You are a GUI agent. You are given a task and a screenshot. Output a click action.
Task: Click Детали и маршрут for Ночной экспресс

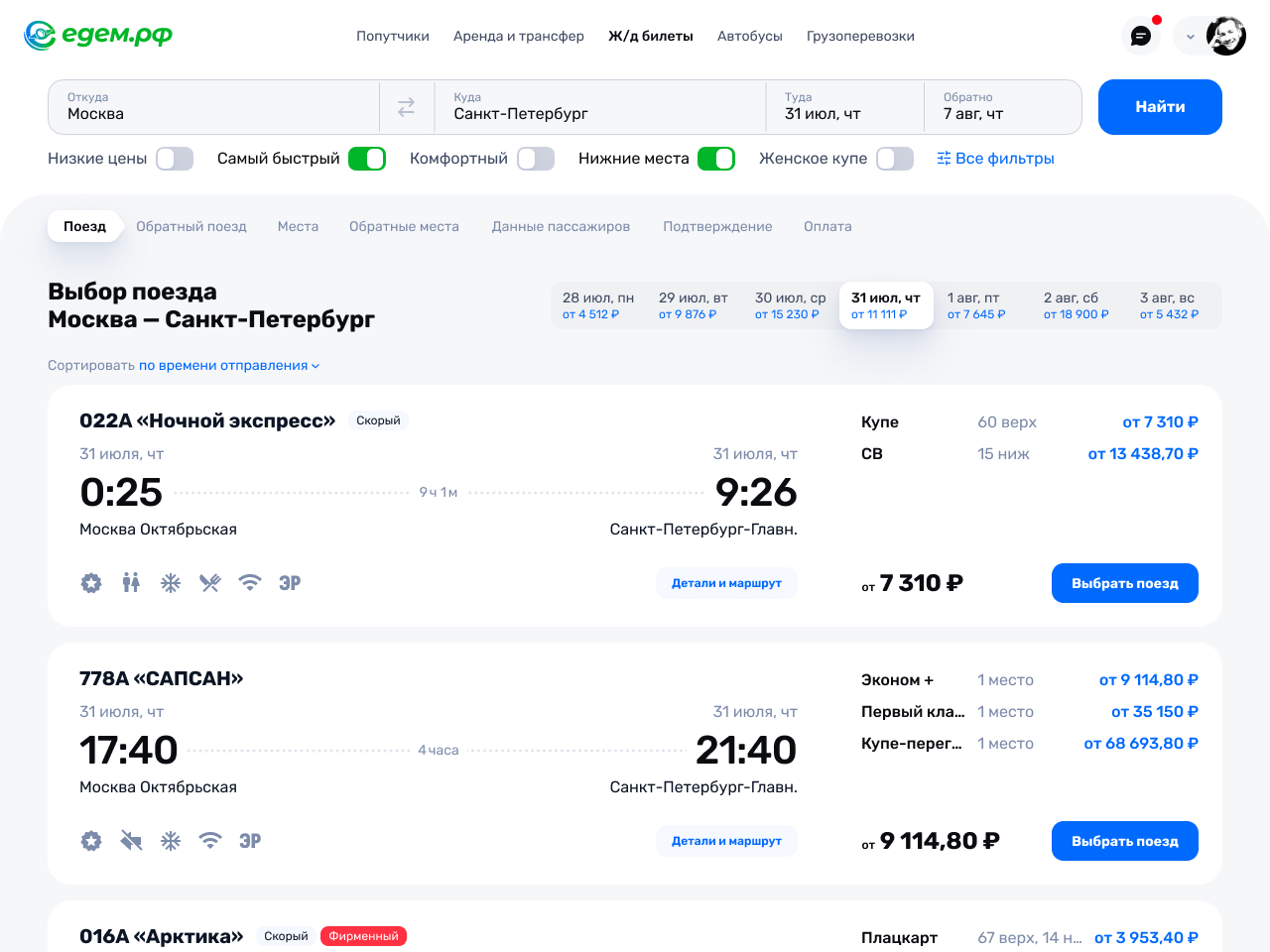(x=726, y=583)
